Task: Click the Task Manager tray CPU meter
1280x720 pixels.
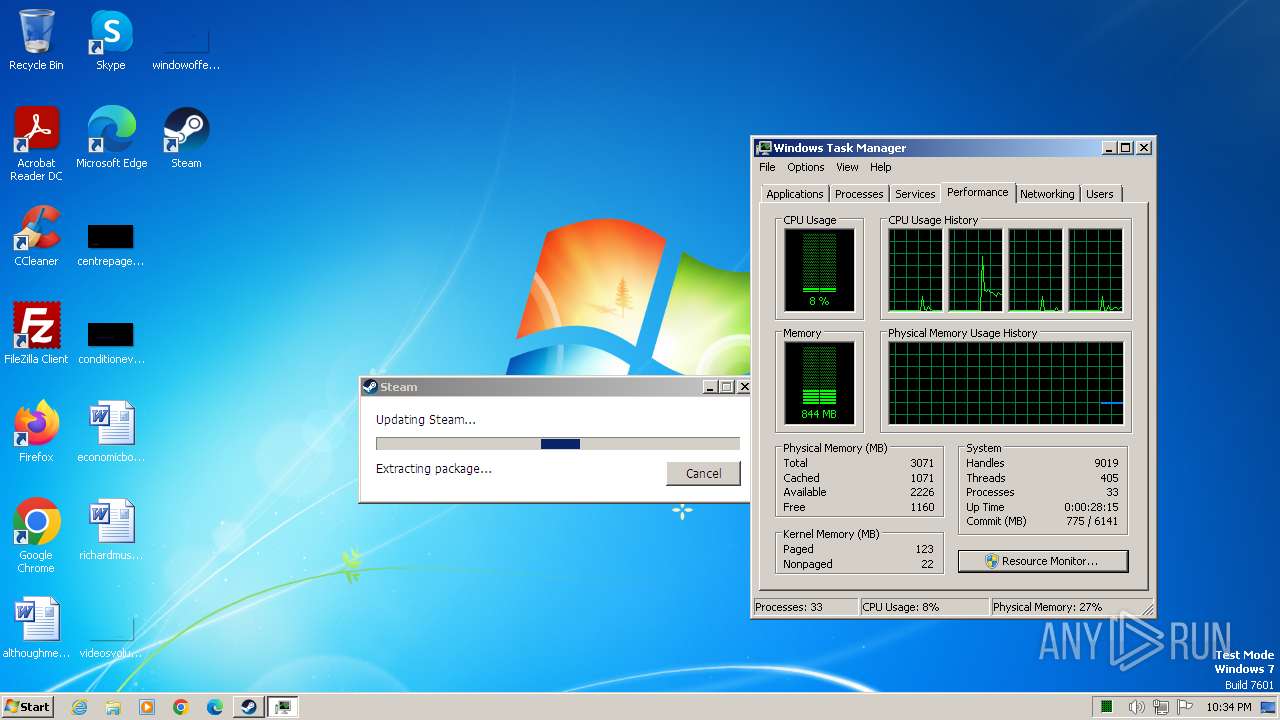Action: (x=1107, y=707)
